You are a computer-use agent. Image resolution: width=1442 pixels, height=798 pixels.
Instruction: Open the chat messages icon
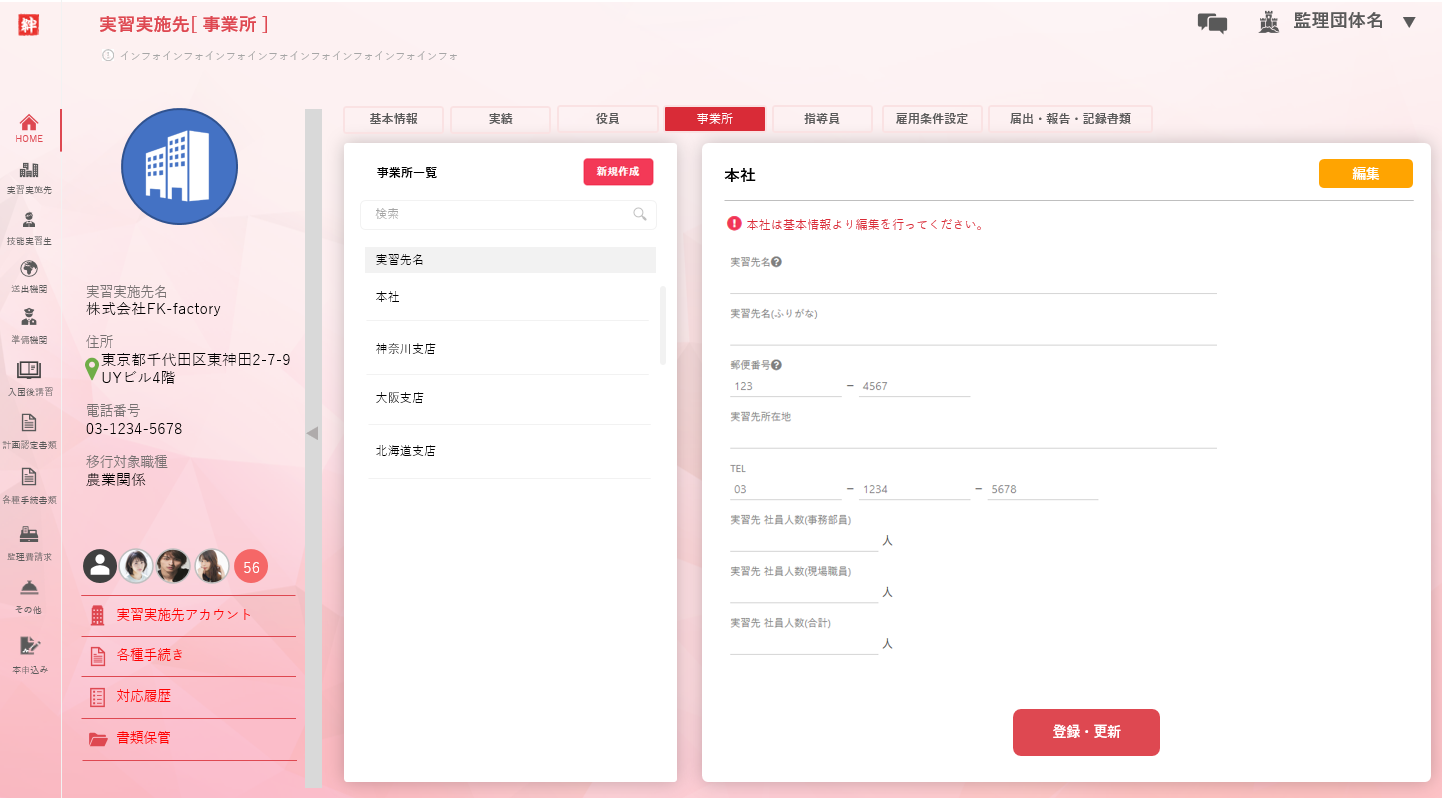click(x=1212, y=23)
